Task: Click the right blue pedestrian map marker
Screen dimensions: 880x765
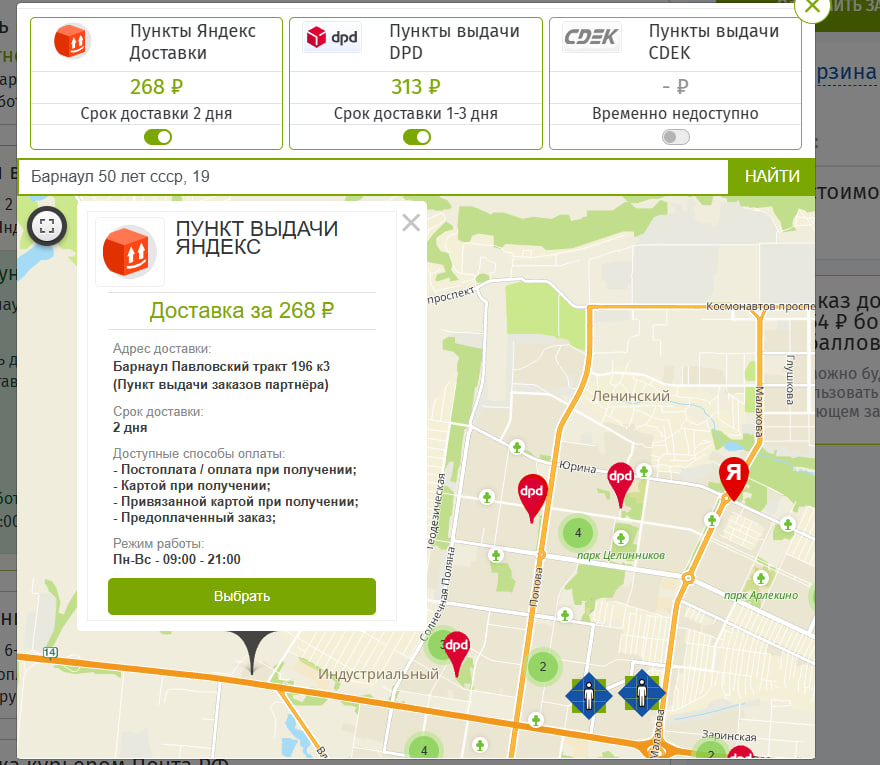Action: 642,693
